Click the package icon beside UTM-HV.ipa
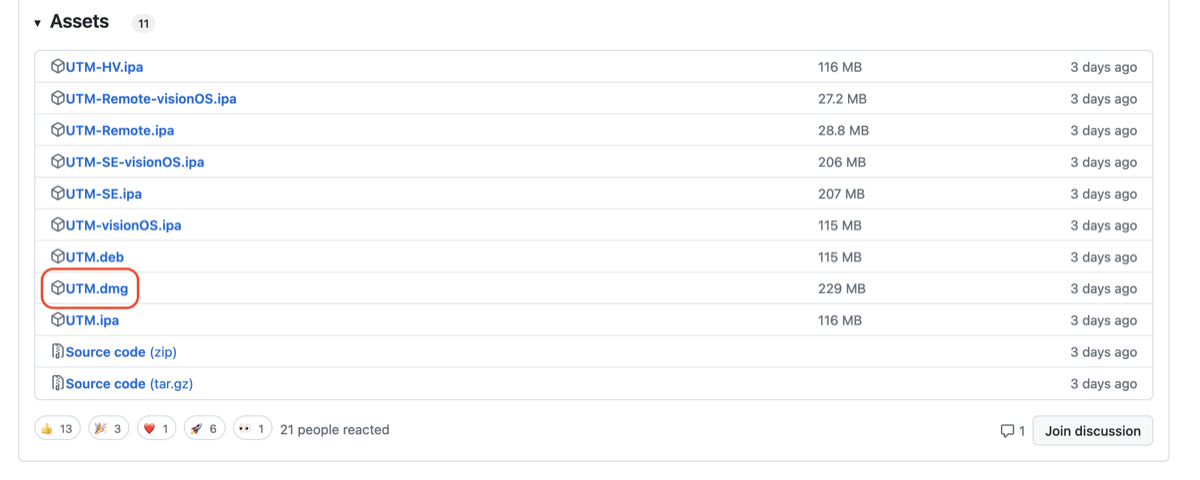The width and height of the screenshot is (1200, 480). tap(58, 67)
